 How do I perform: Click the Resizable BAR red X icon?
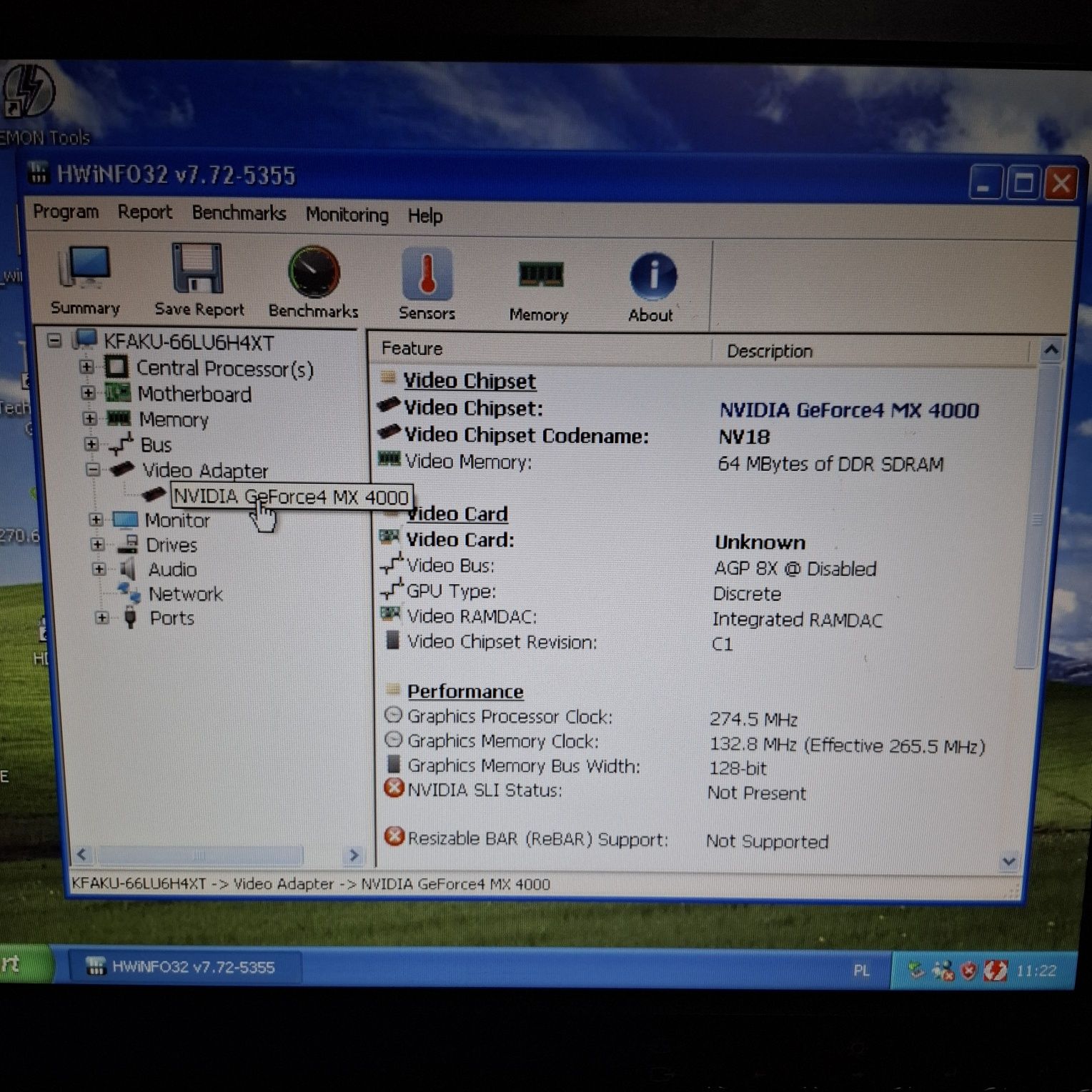pyautogui.click(x=394, y=836)
